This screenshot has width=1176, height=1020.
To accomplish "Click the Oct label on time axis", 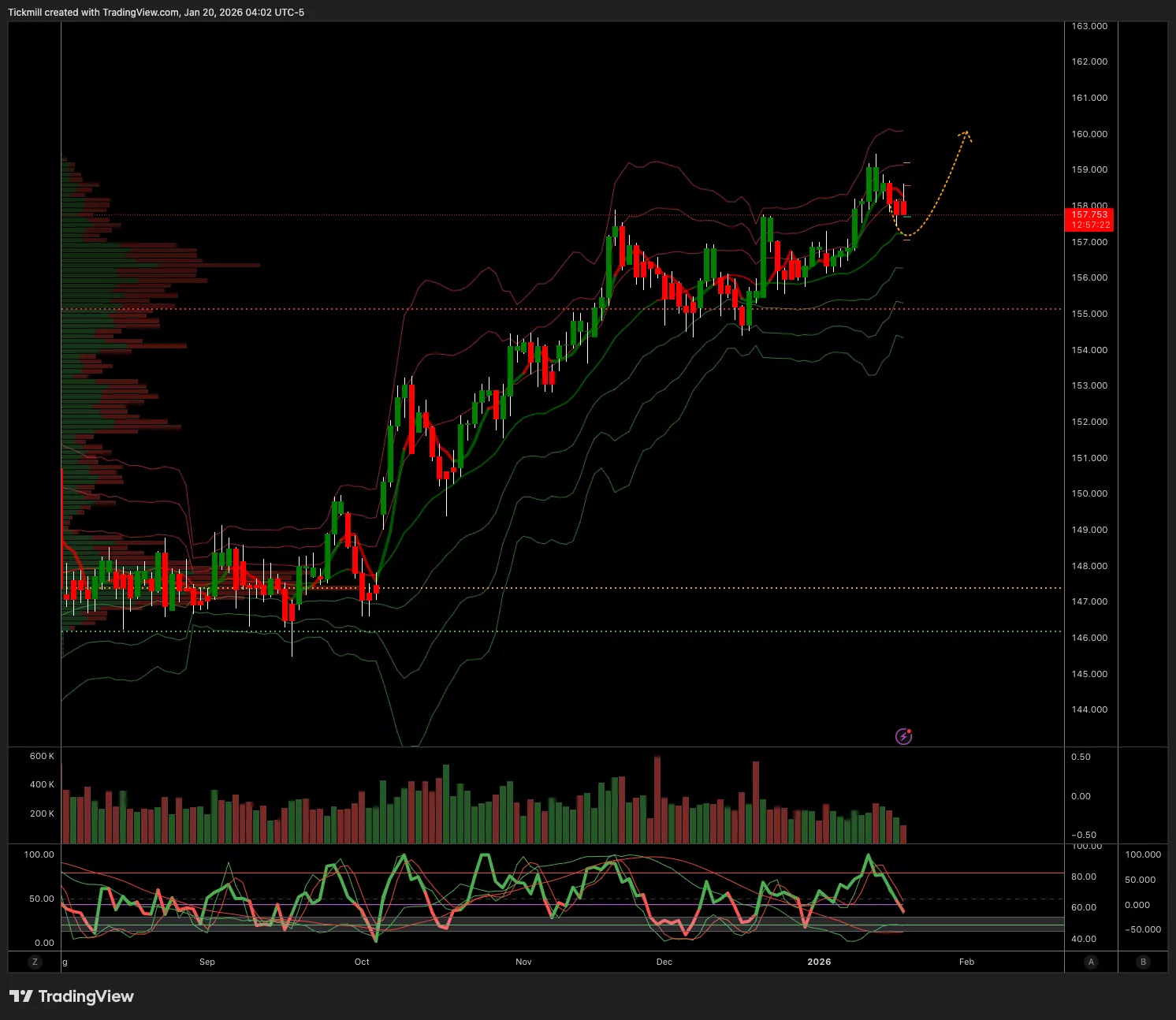I will [362, 962].
